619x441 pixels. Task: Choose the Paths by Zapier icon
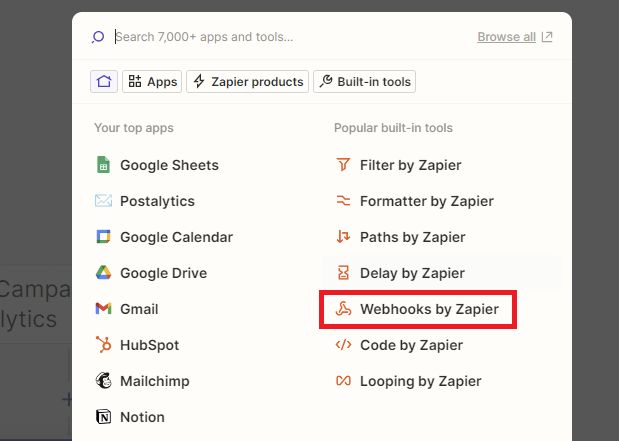[343, 236]
